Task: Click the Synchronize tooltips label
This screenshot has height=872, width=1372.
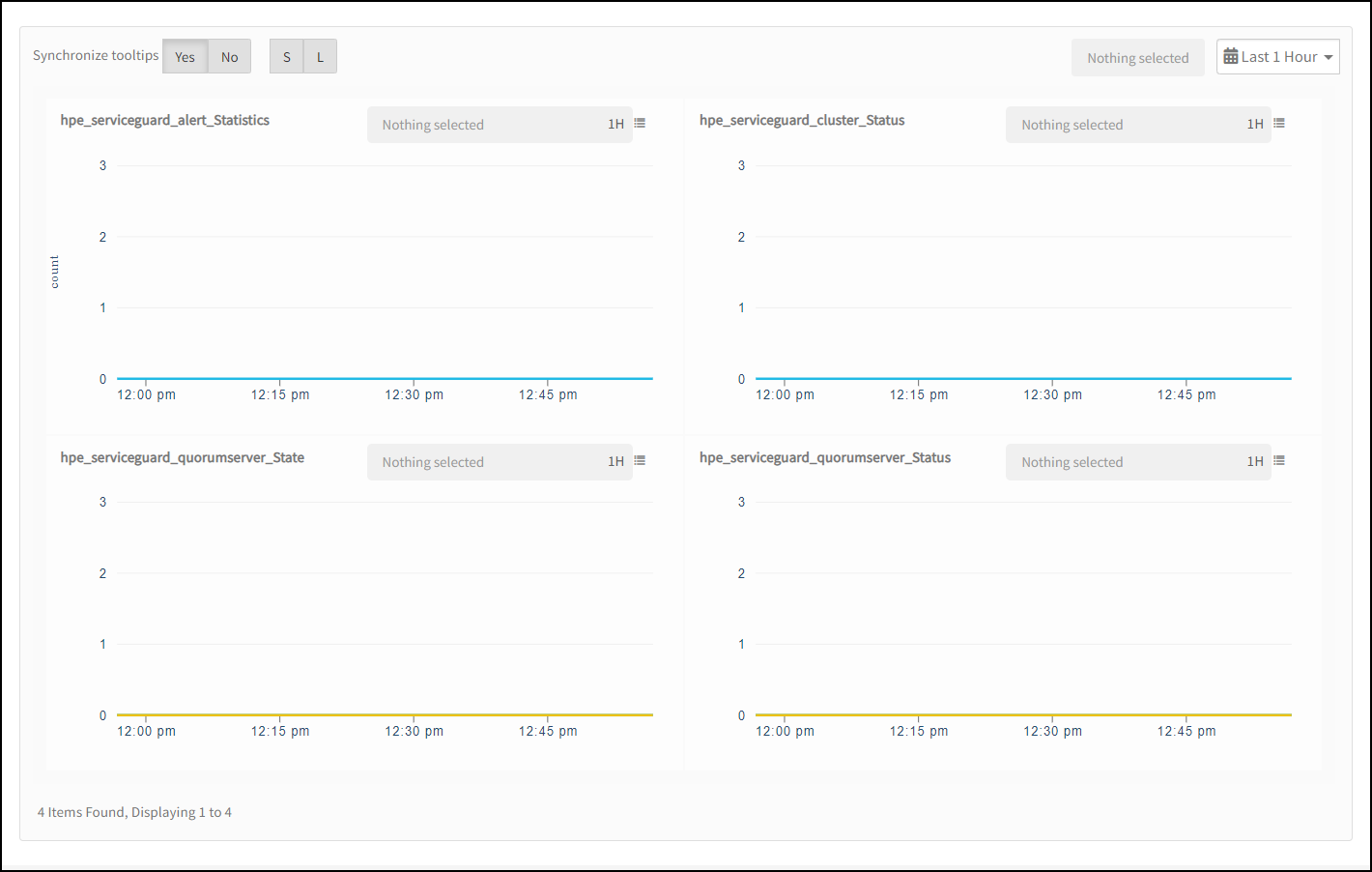Action: click(x=96, y=55)
